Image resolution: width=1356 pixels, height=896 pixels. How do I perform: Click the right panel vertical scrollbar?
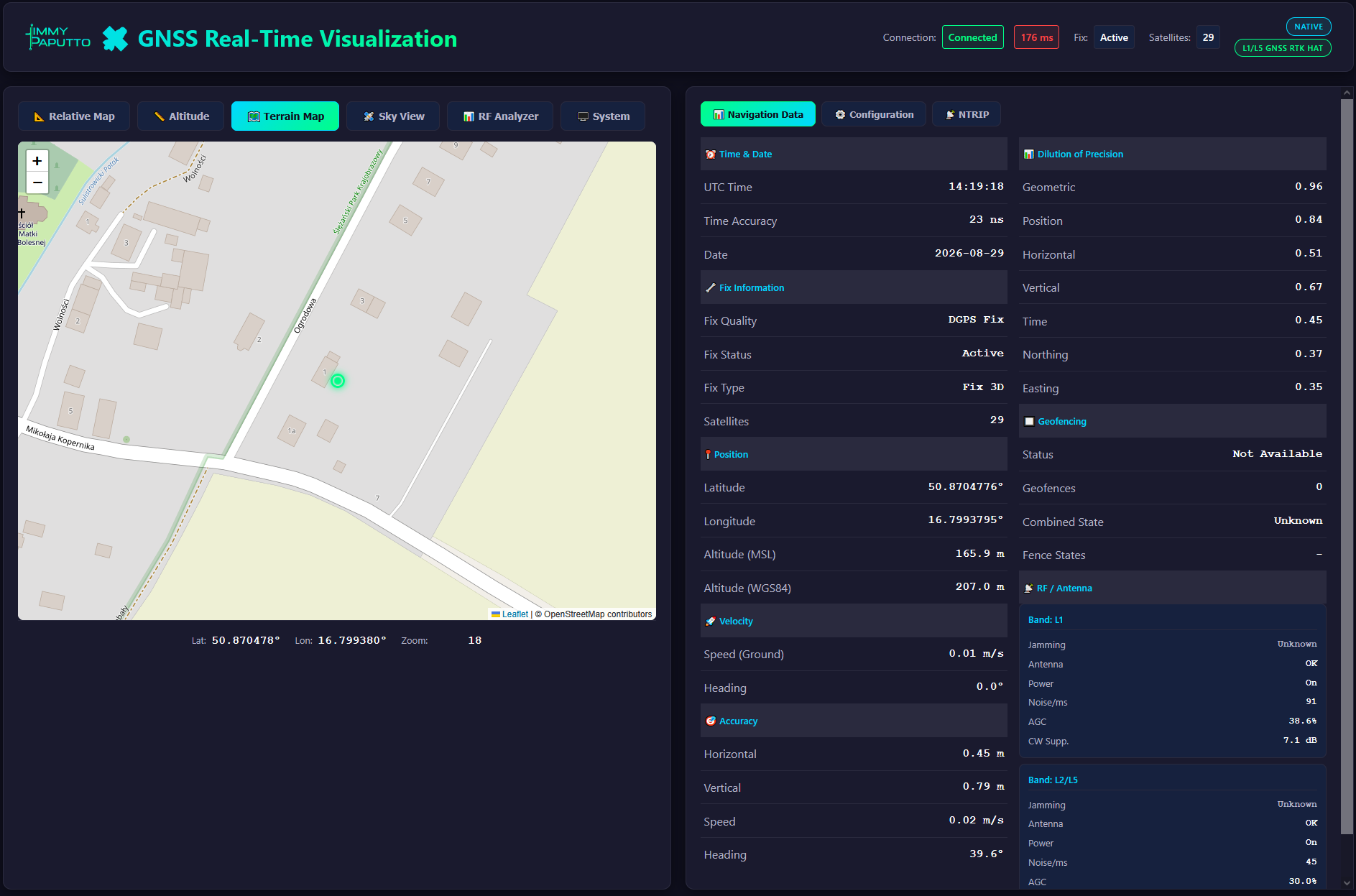click(x=1347, y=467)
